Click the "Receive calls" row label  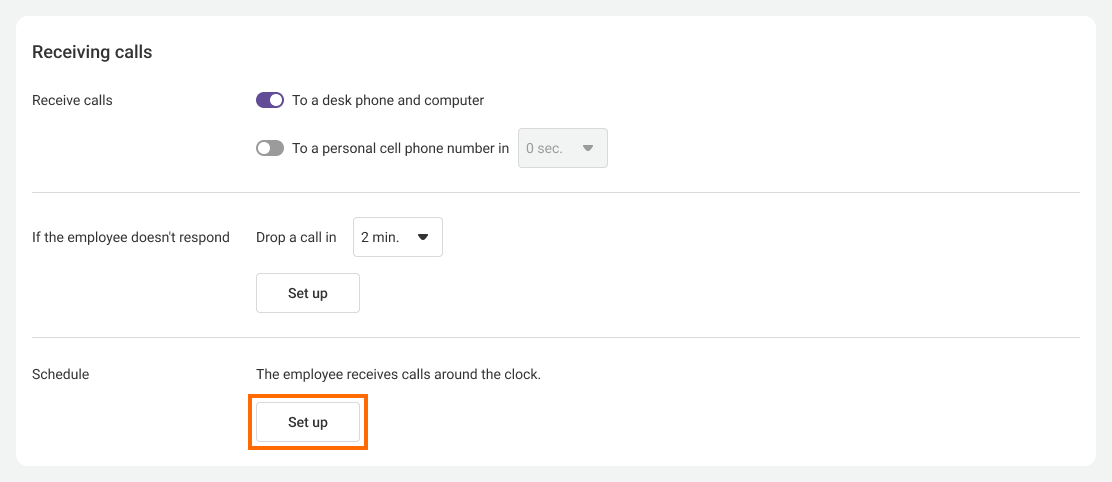[x=72, y=100]
